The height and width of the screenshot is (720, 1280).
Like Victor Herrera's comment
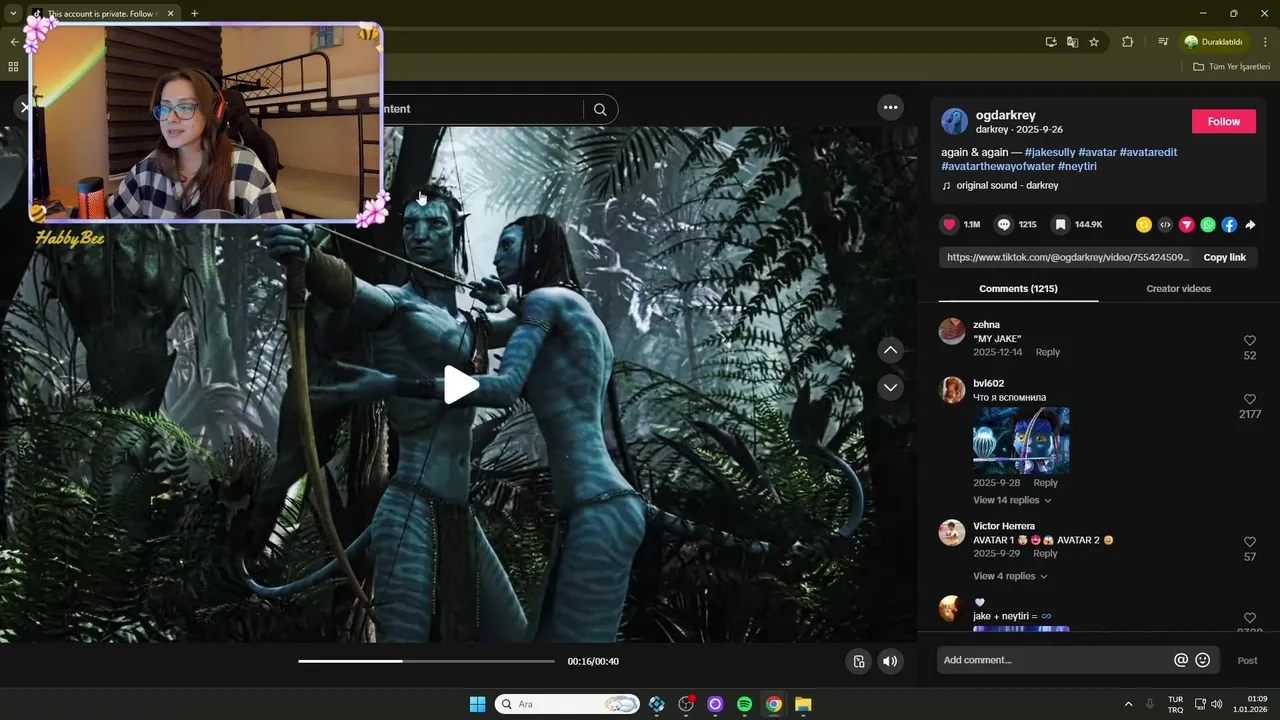coord(1250,542)
